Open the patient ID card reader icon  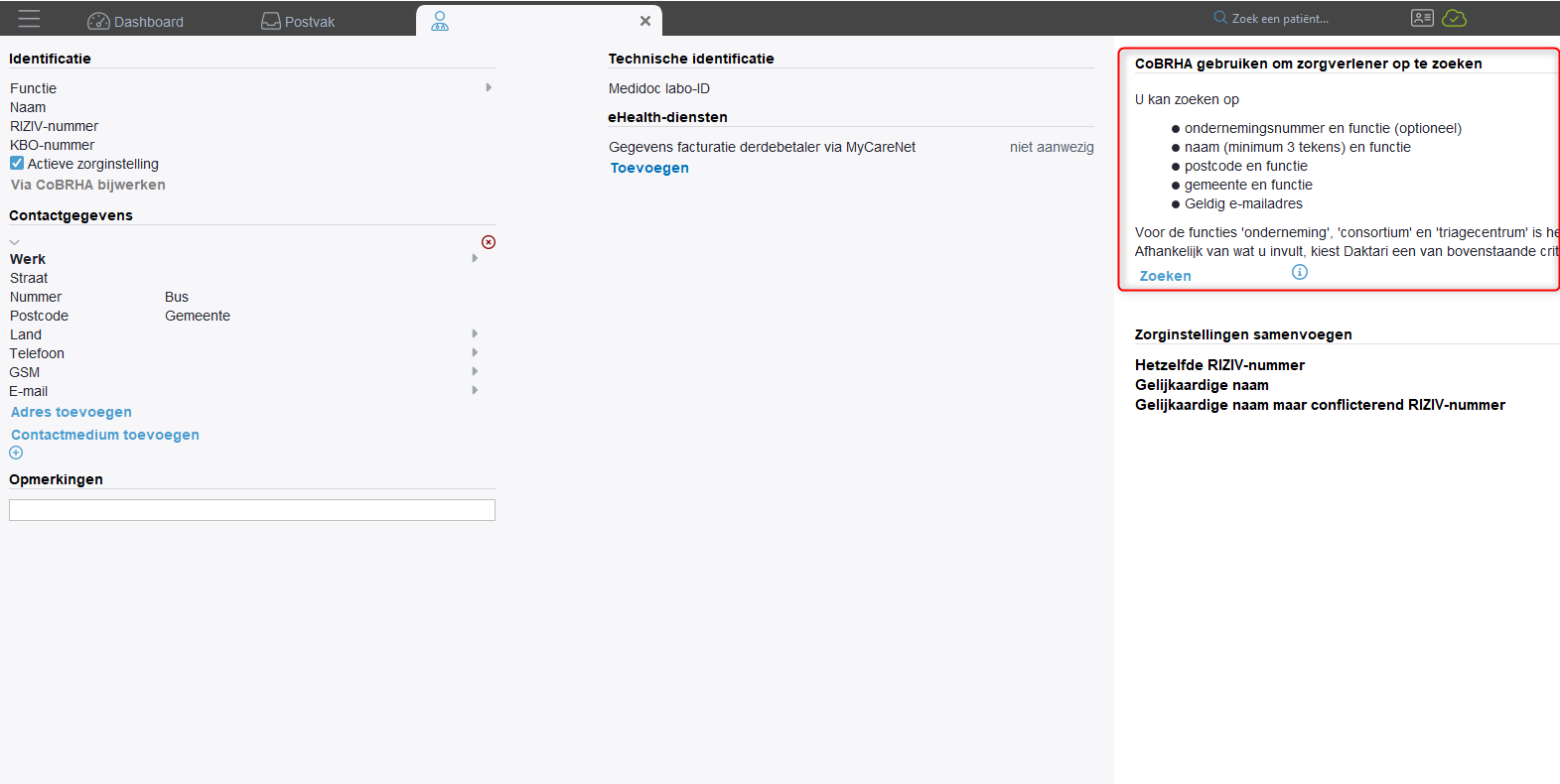1422,18
